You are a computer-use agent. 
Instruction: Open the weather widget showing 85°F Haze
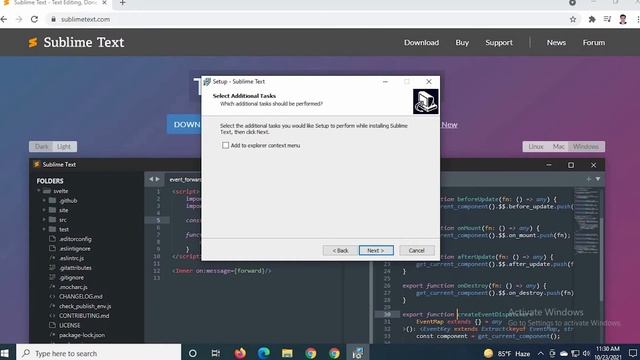pyautogui.click(x=507, y=353)
